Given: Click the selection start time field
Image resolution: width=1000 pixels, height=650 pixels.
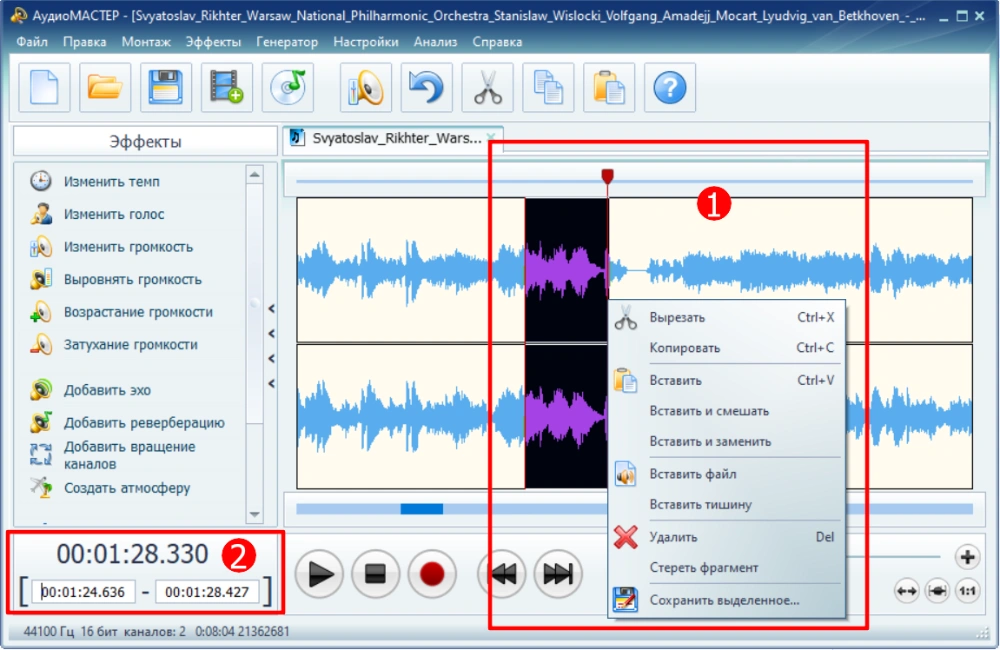Looking at the screenshot, I should pyautogui.click(x=83, y=592).
